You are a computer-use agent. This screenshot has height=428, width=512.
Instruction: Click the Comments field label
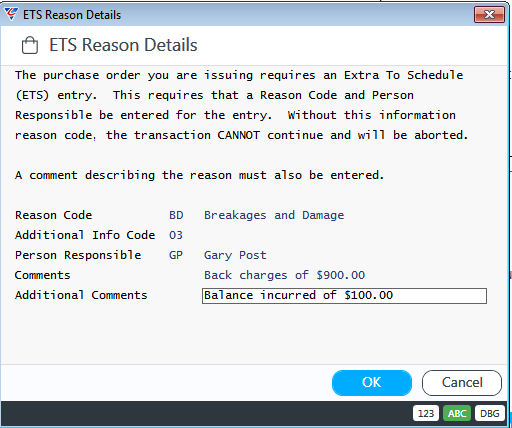[x=43, y=275]
